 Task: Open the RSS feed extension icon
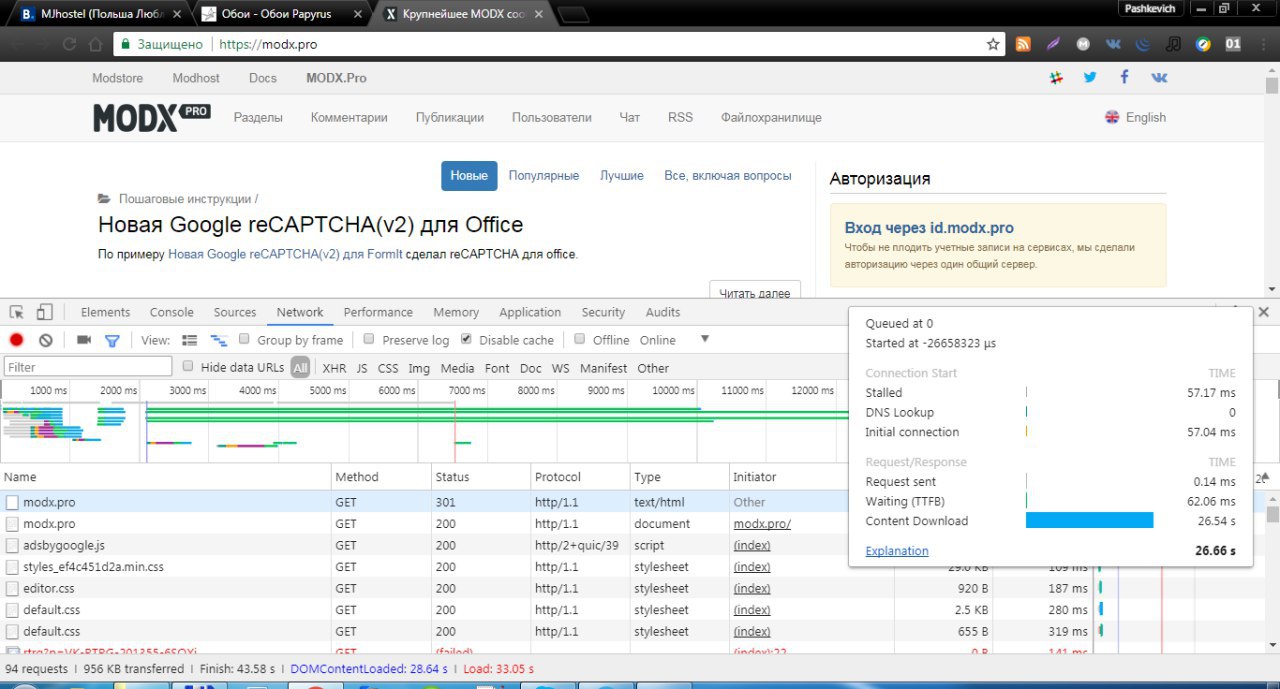1023,44
